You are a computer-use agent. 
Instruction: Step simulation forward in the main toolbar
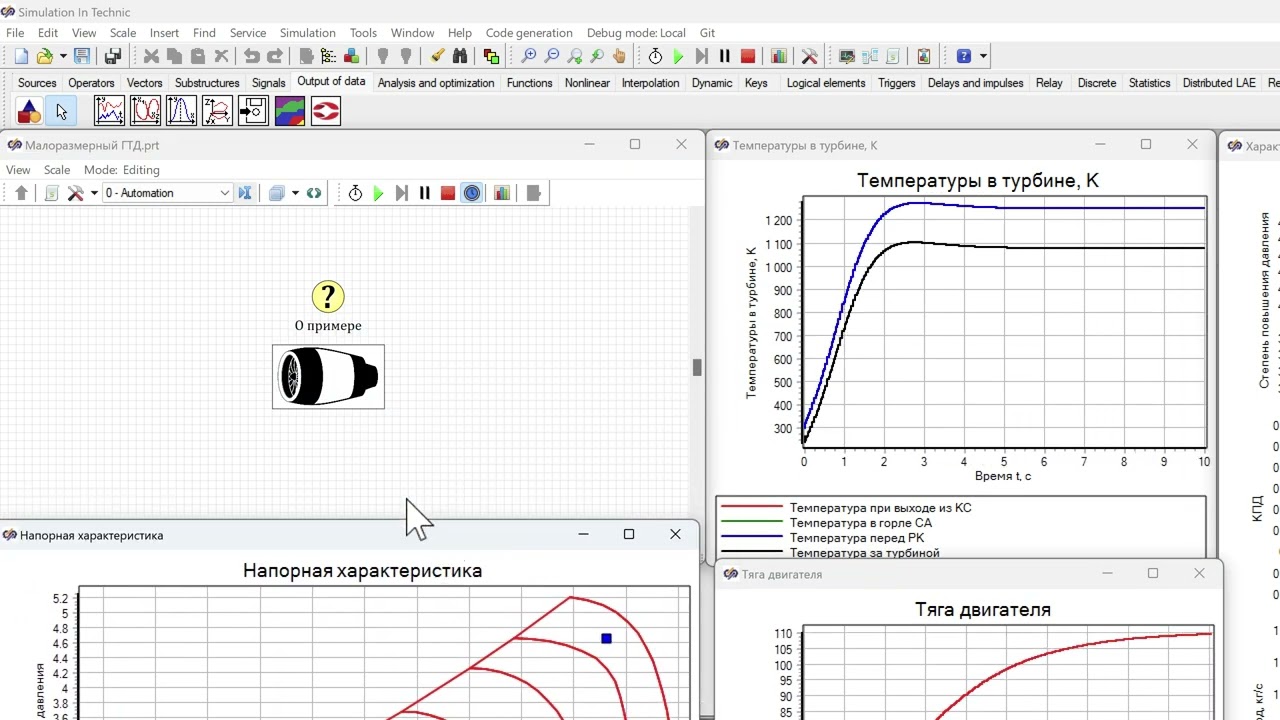[702, 56]
